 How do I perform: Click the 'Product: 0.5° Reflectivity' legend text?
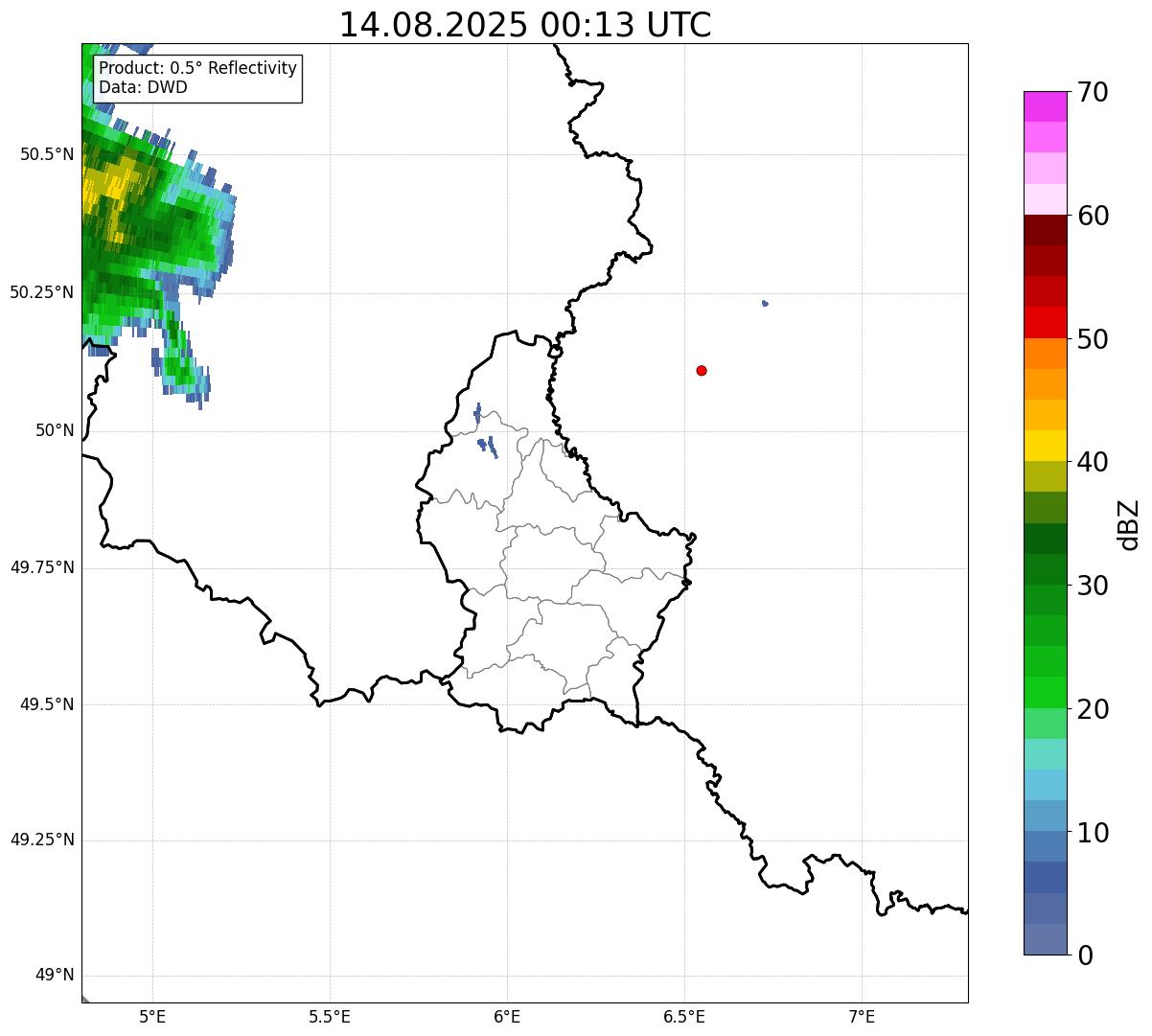coord(198,69)
